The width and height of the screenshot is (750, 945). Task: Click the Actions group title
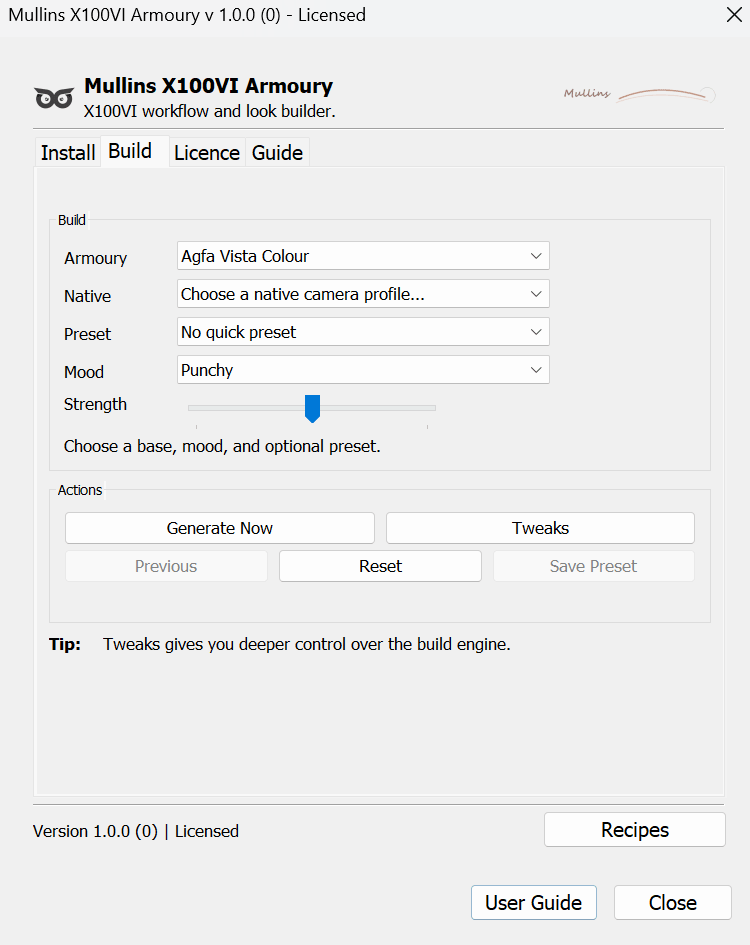coord(80,490)
